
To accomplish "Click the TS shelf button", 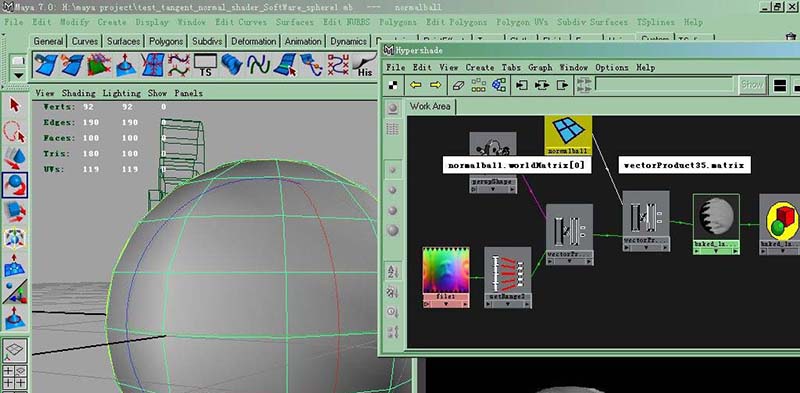I will tap(205, 65).
